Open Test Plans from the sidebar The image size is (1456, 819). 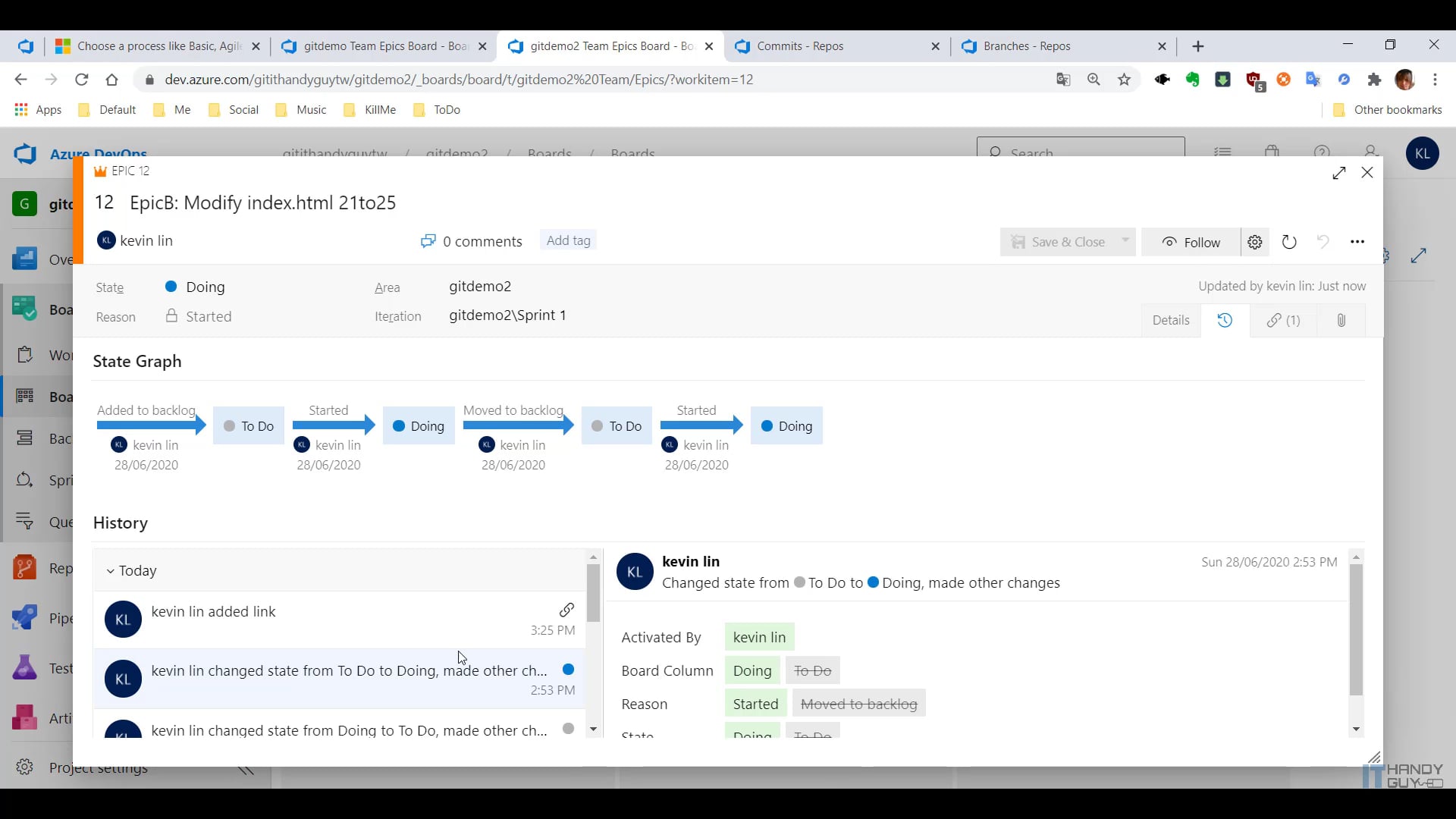pyautogui.click(x=25, y=667)
